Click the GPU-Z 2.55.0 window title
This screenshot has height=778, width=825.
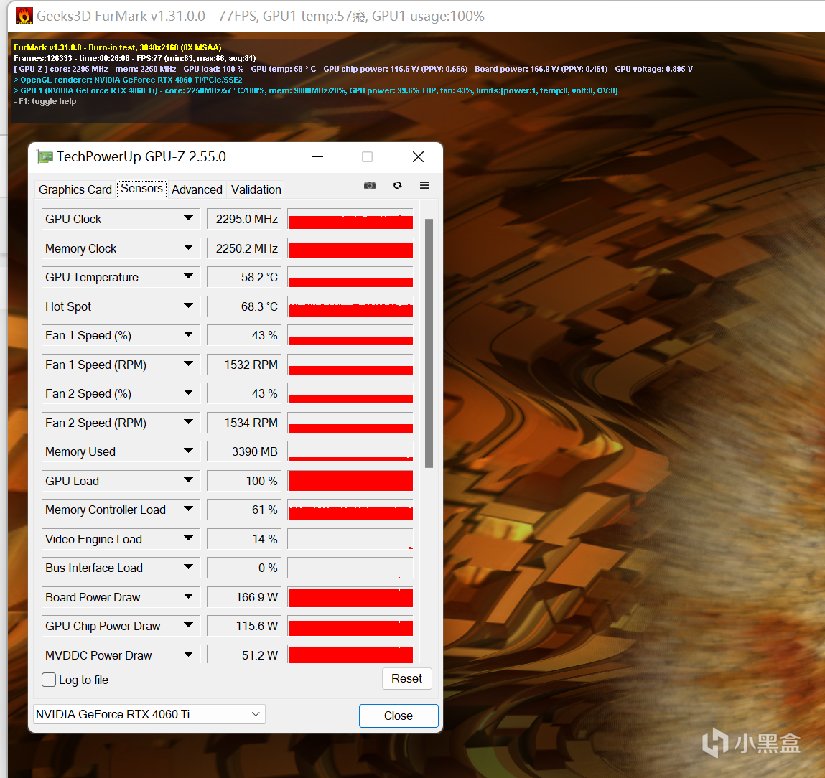[x=141, y=156]
